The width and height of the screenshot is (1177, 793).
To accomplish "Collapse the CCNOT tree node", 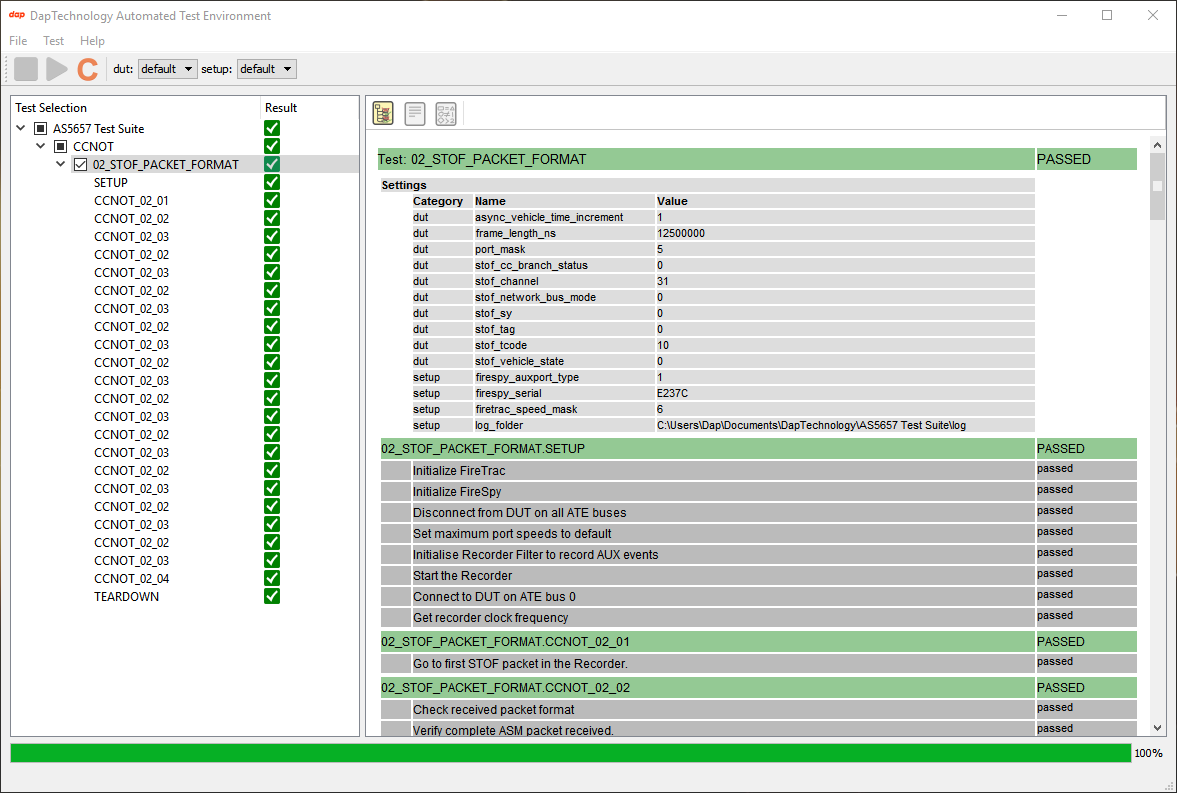I will tap(41, 146).
